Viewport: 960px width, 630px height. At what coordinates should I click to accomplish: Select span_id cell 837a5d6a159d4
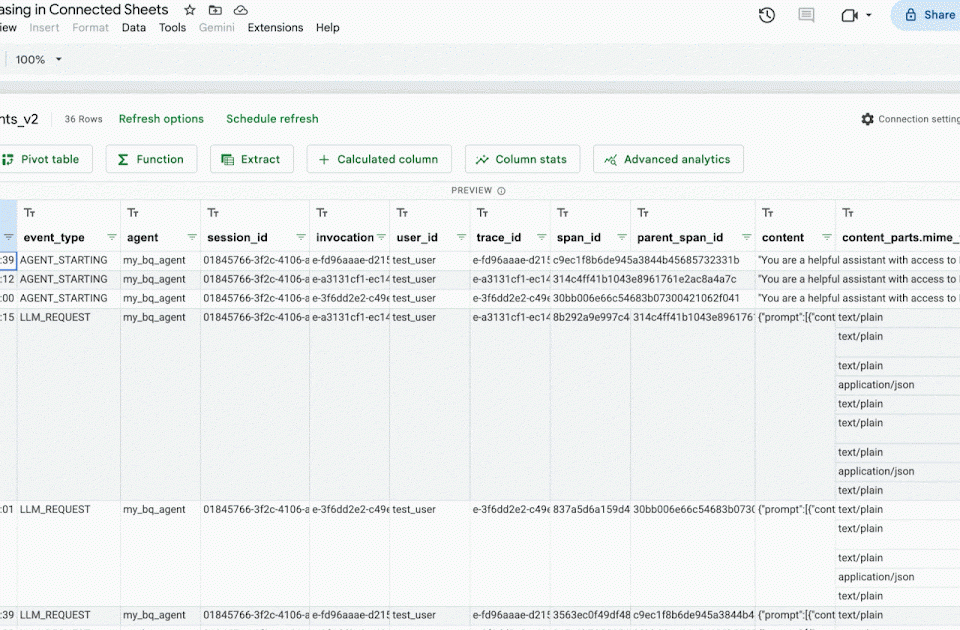coord(591,509)
